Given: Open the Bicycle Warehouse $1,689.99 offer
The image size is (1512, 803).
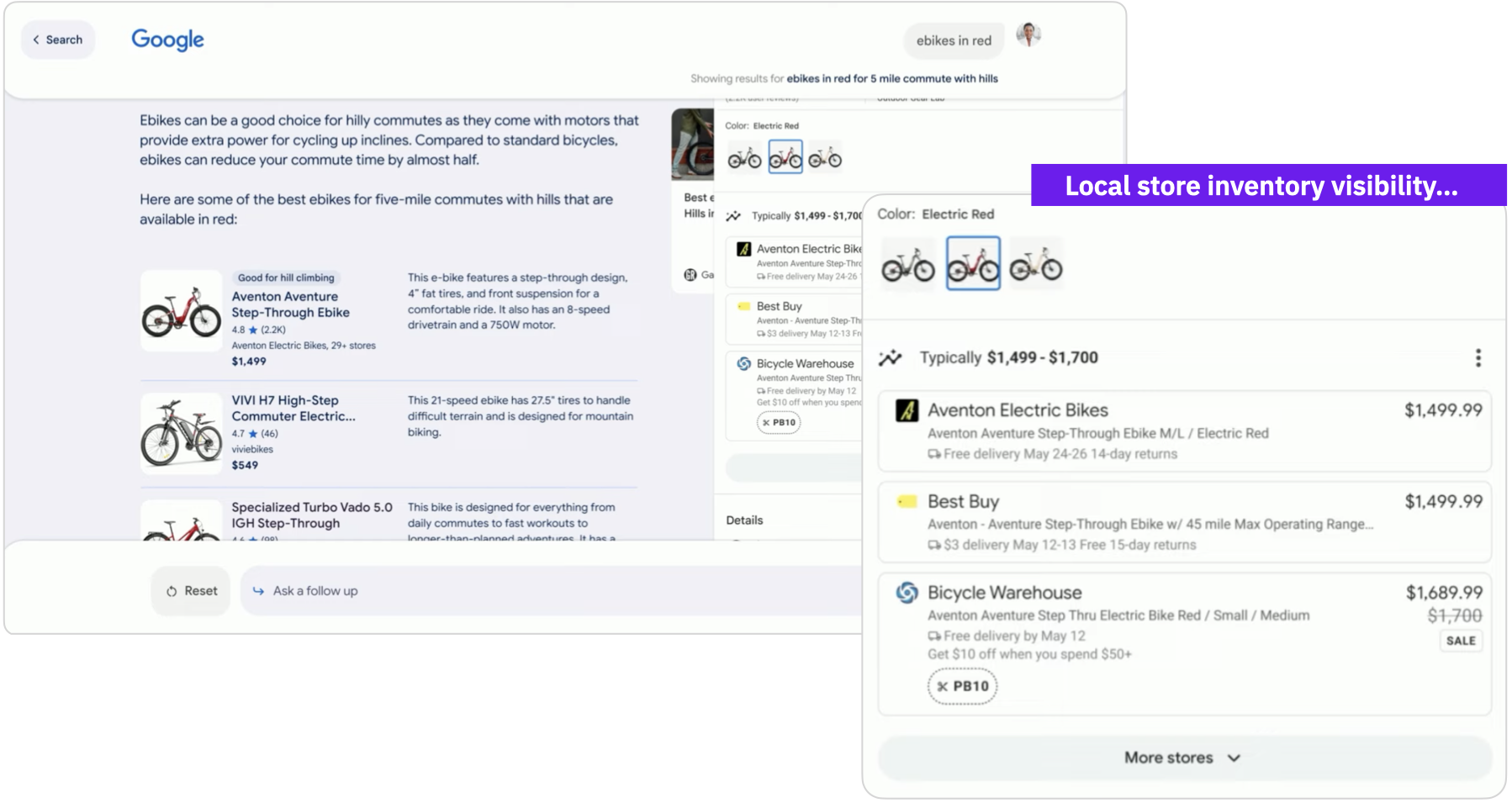Looking at the screenshot, I should click(1184, 644).
